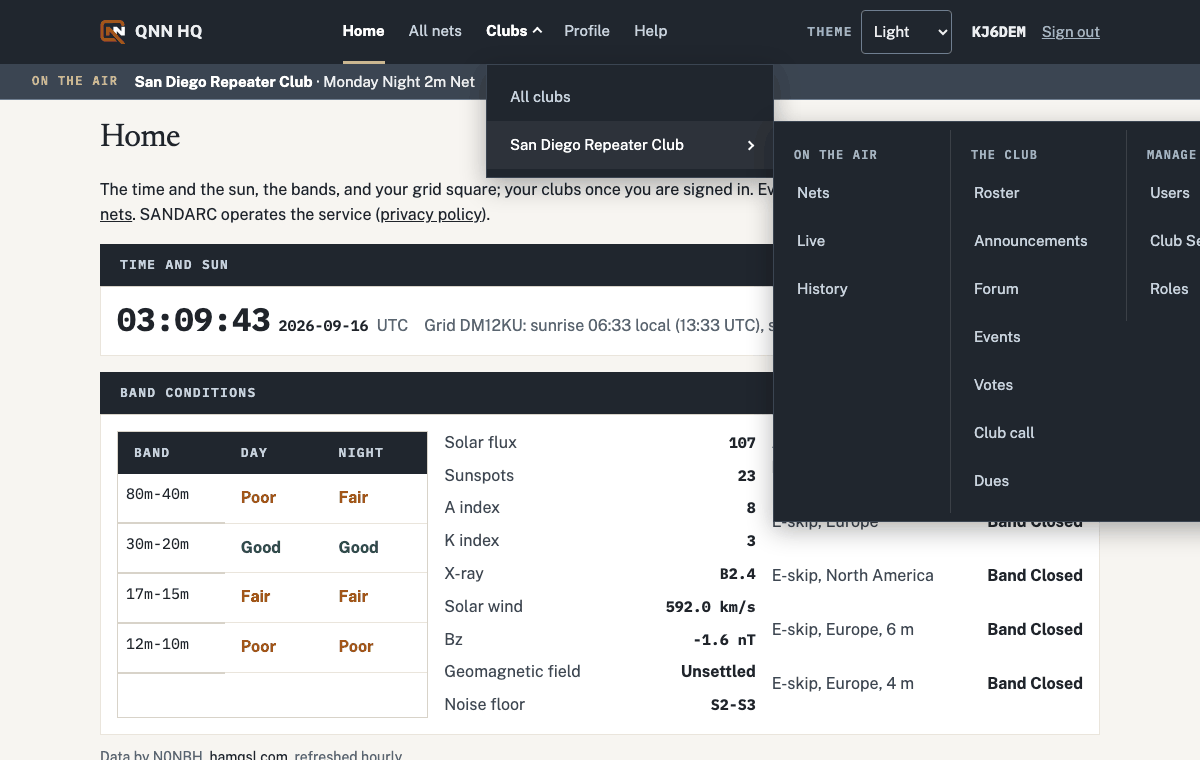Viewport: 1200px width, 760px height.
Task: Click the Sign out link
Action: [x=1071, y=32]
